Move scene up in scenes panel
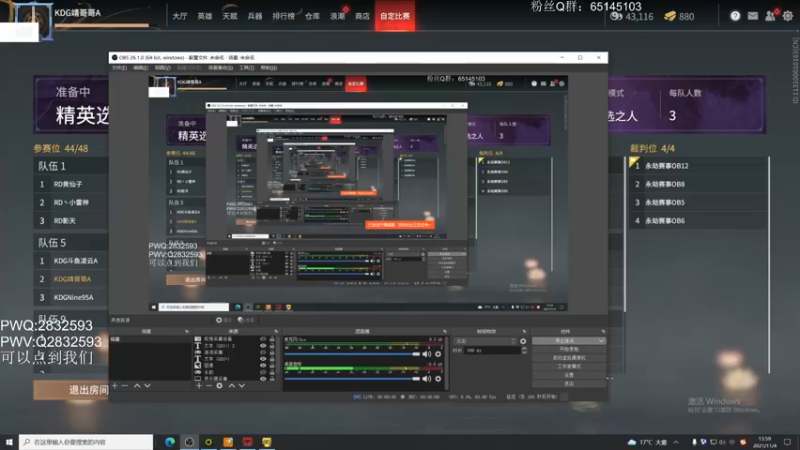800x450 pixels. tap(137, 386)
